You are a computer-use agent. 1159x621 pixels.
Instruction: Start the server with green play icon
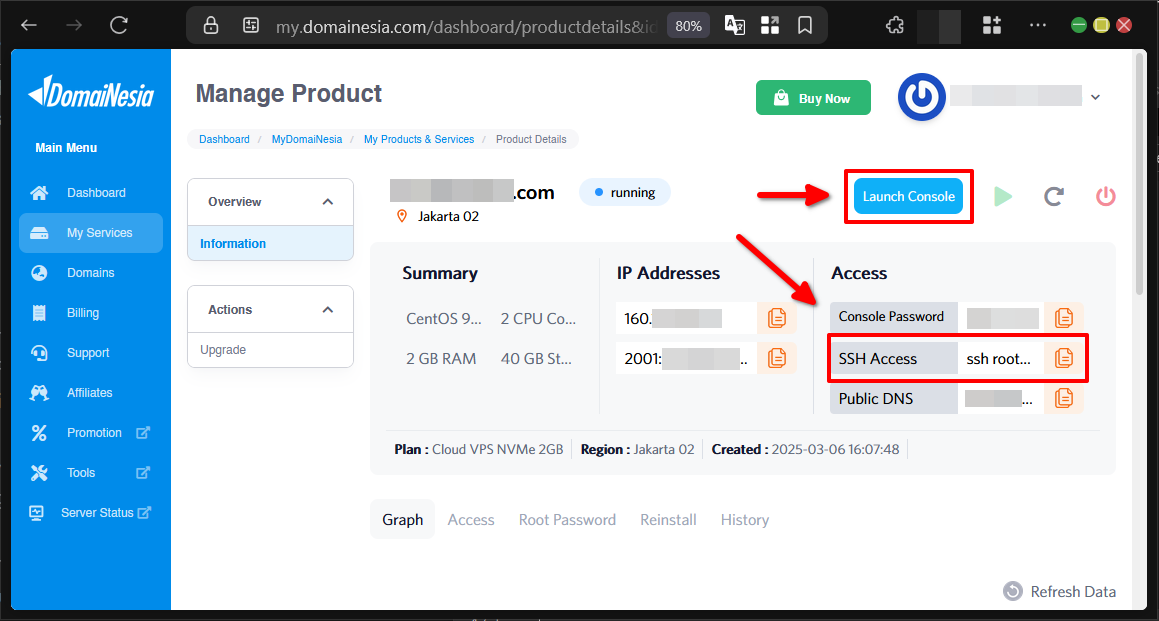1003,196
